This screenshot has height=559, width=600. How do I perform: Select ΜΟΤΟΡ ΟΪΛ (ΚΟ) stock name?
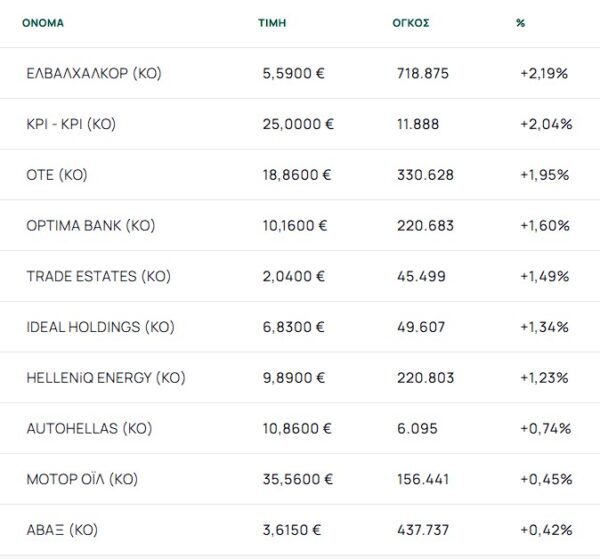[82, 479]
